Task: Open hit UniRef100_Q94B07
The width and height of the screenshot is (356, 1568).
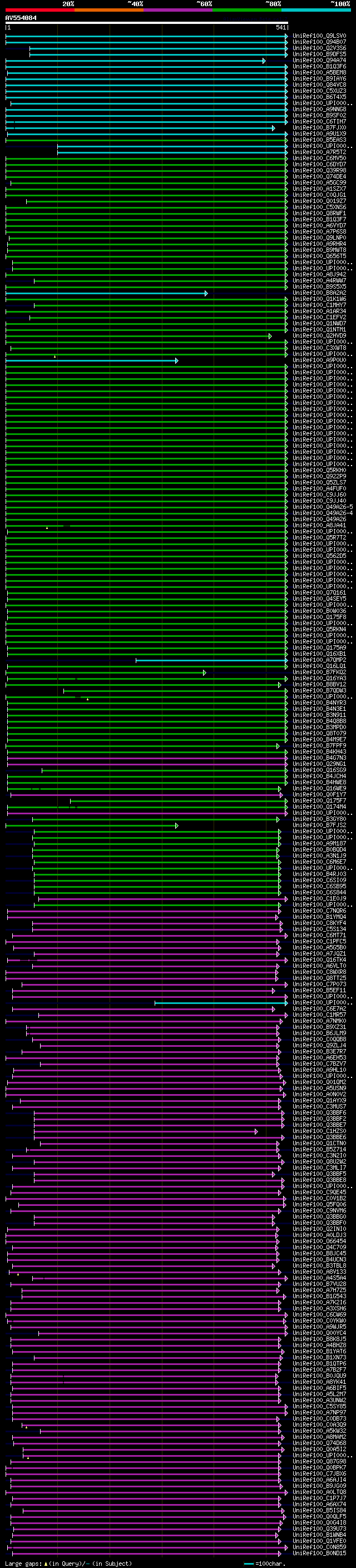Action: (319, 42)
